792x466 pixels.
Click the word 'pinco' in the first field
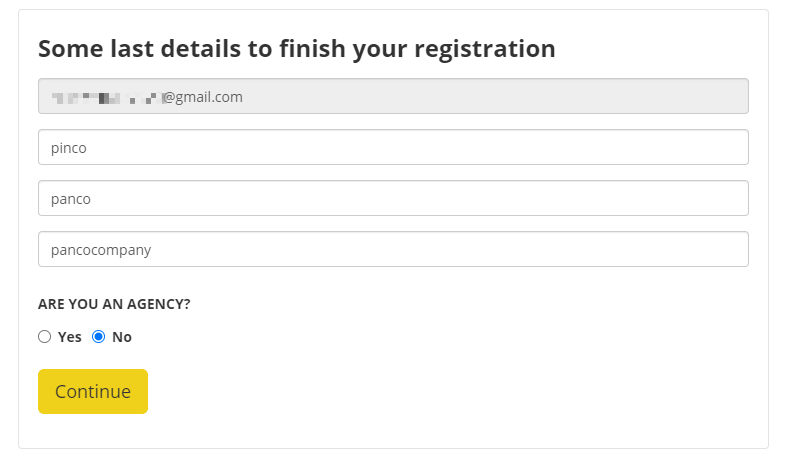(70, 148)
